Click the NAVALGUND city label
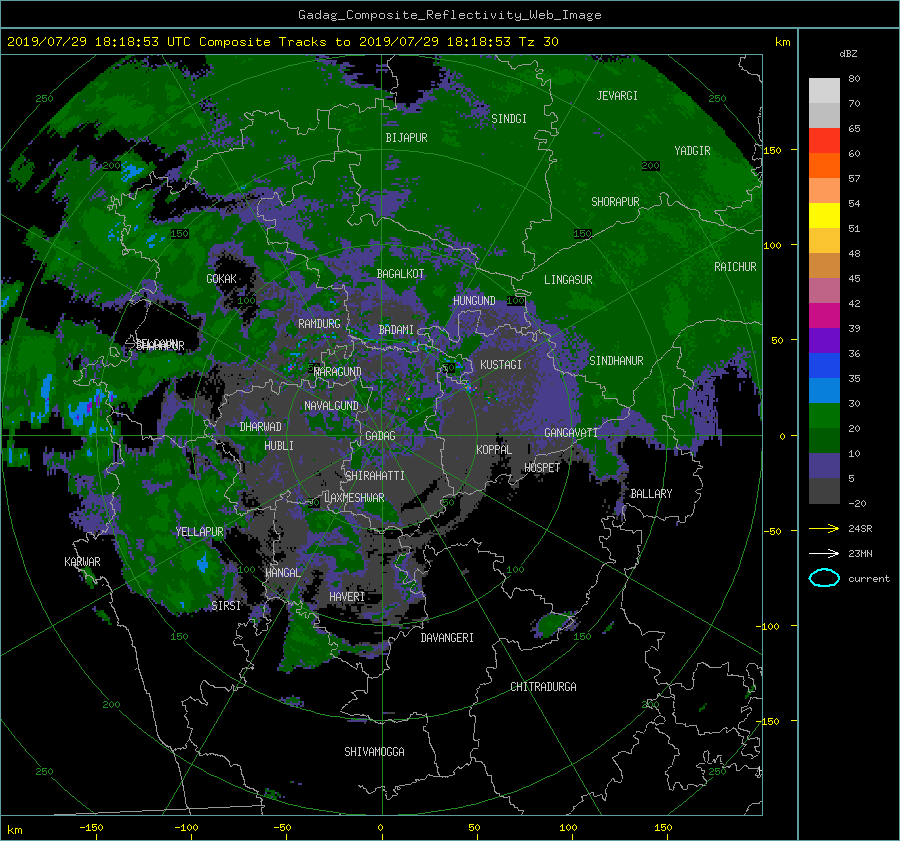This screenshot has width=900, height=841. [331, 406]
